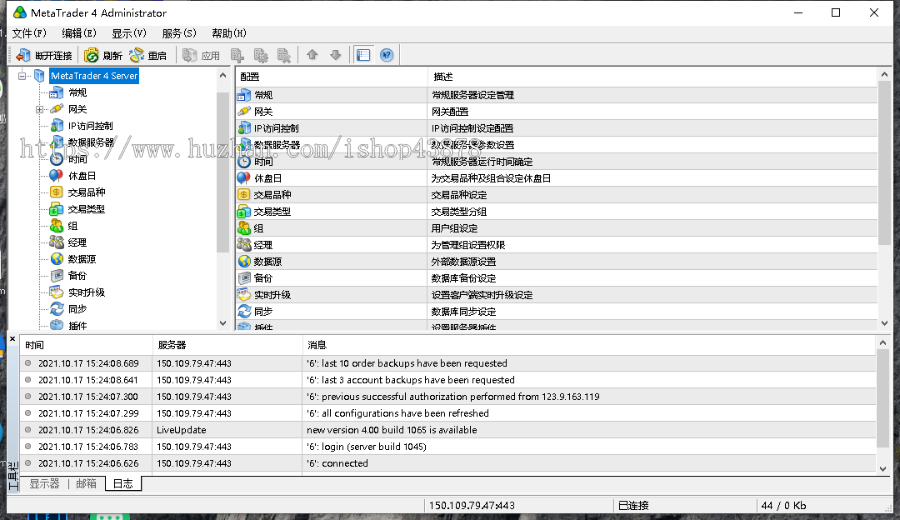Screen dimensions: 900x520
Task: Toggle the tree panel view toolbar icon
Action: [363, 55]
